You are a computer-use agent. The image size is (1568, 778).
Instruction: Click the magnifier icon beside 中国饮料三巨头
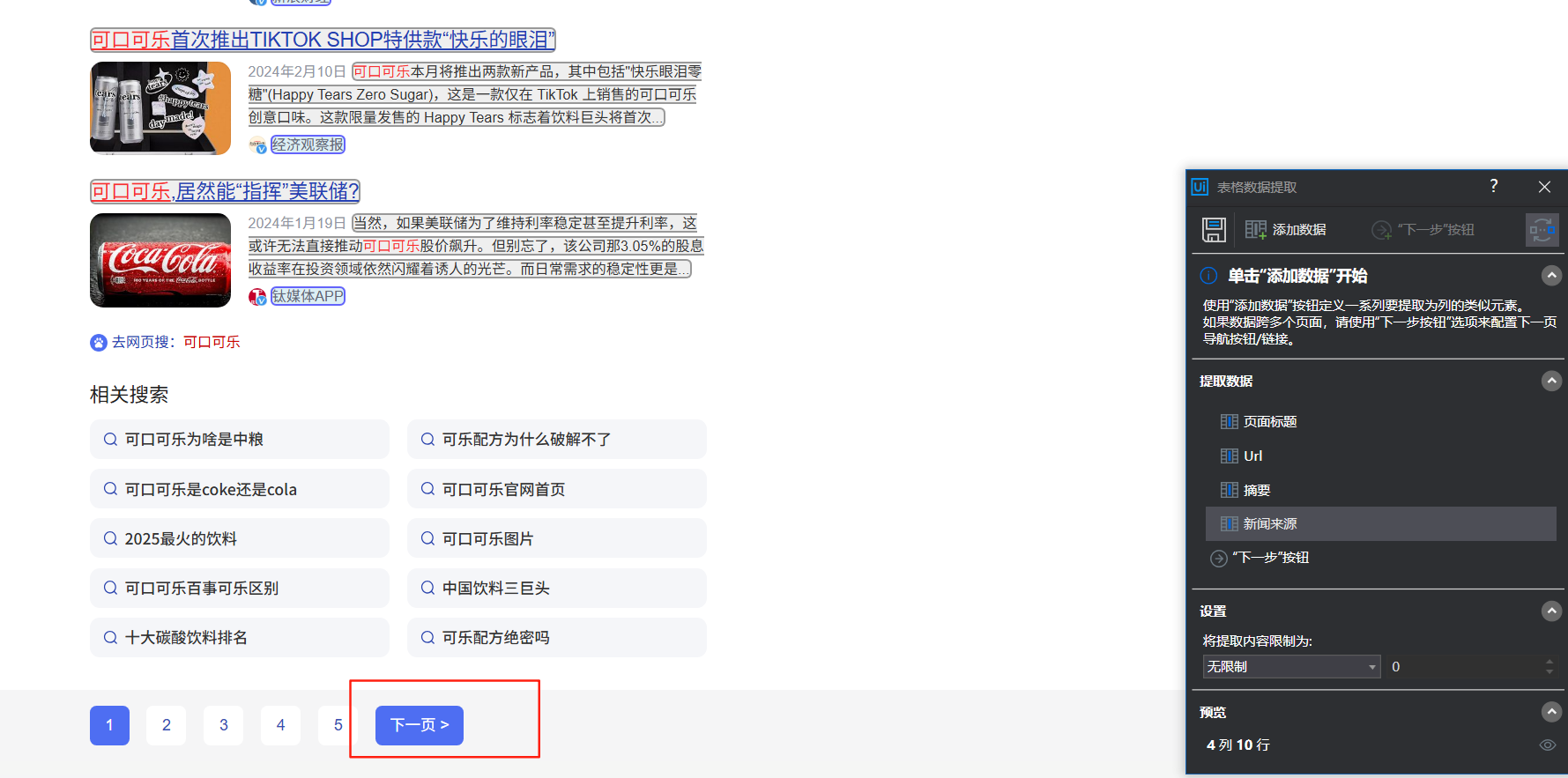(x=427, y=588)
